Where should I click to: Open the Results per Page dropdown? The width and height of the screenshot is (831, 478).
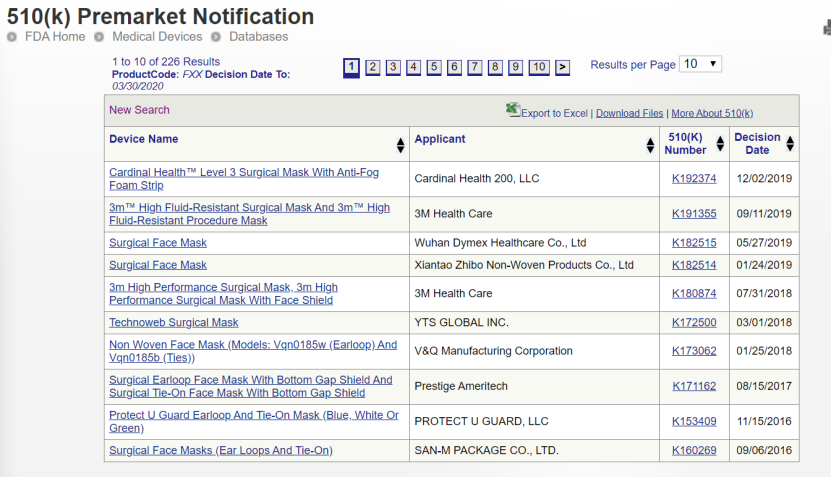(700, 64)
